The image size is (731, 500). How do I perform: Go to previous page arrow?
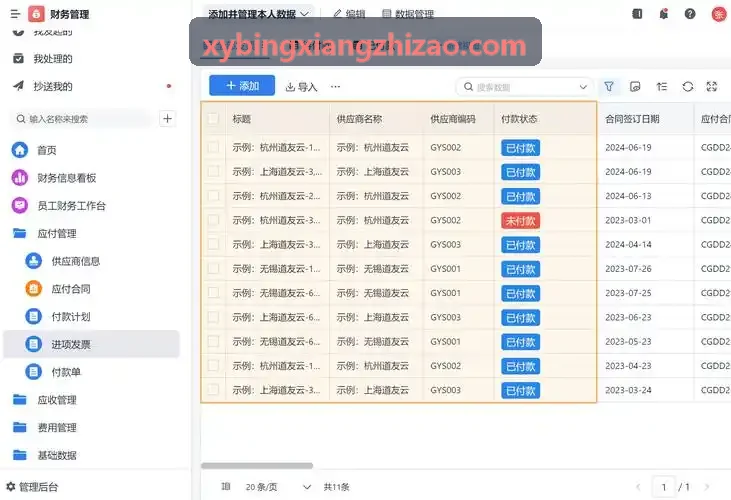click(x=638, y=487)
